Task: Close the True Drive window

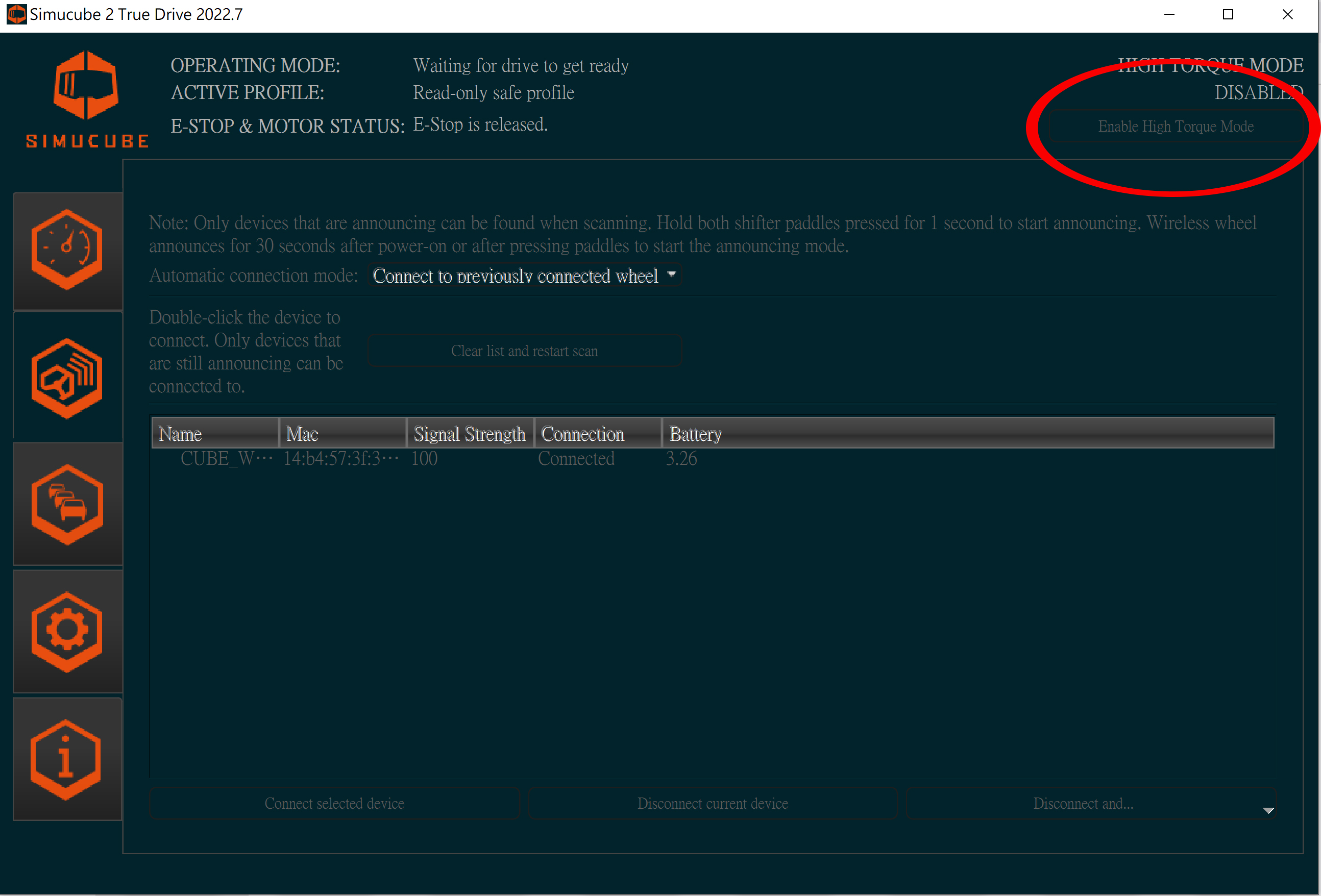Action: 1287,15
